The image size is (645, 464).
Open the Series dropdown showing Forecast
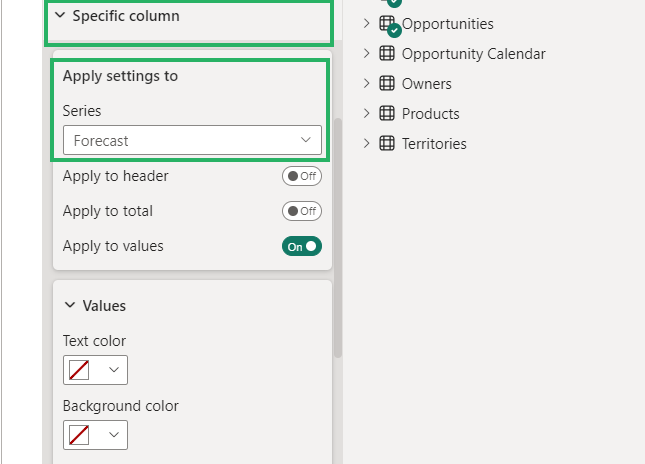point(192,141)
